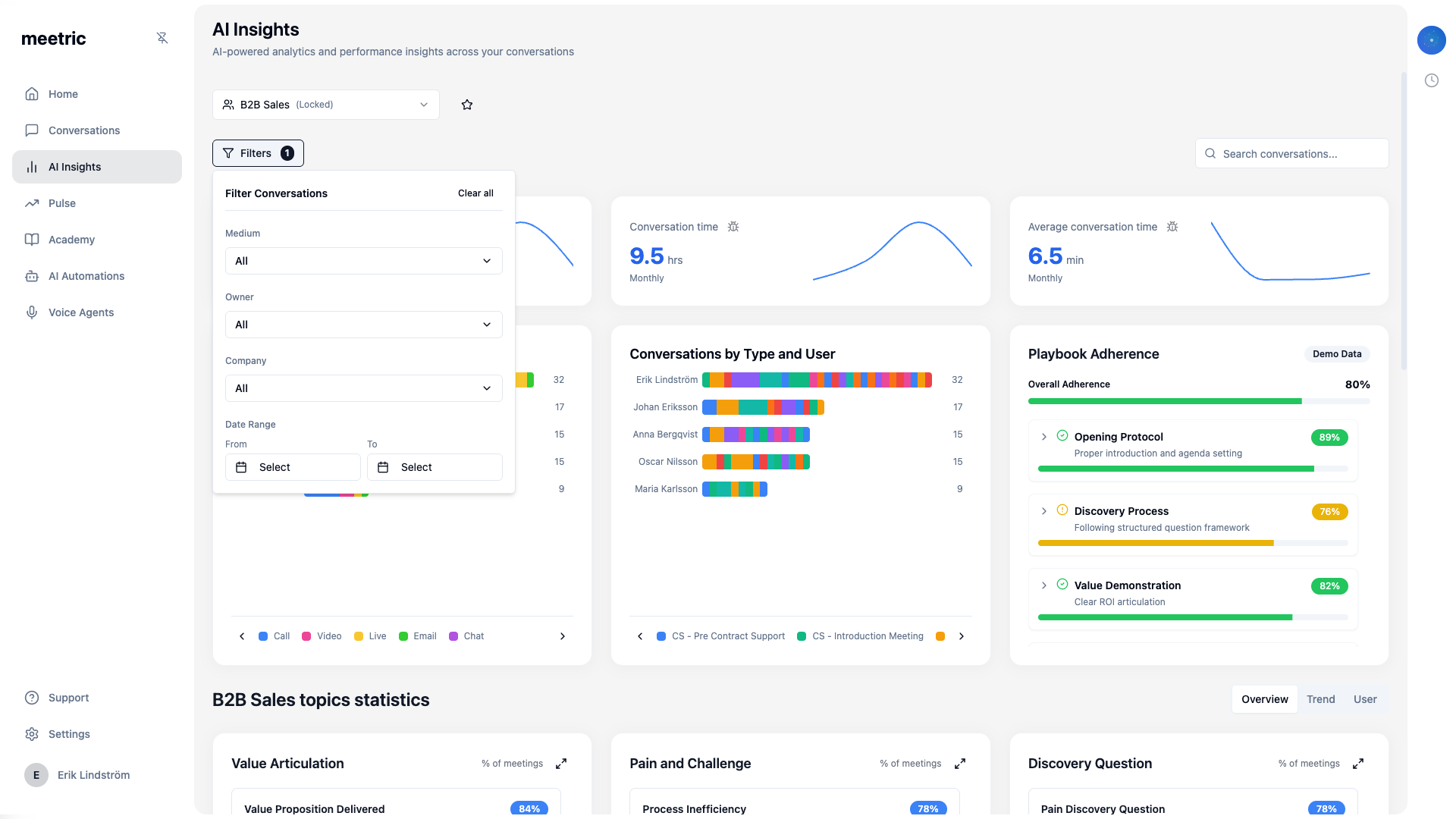Switch to the User tab
The height and width of the screenshot is (819, 1456).
tap(1365, 699)
